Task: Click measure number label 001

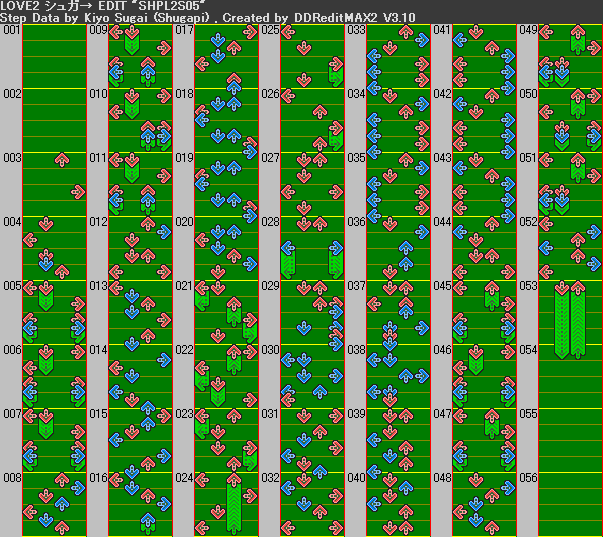Action: tap(11, 30)
